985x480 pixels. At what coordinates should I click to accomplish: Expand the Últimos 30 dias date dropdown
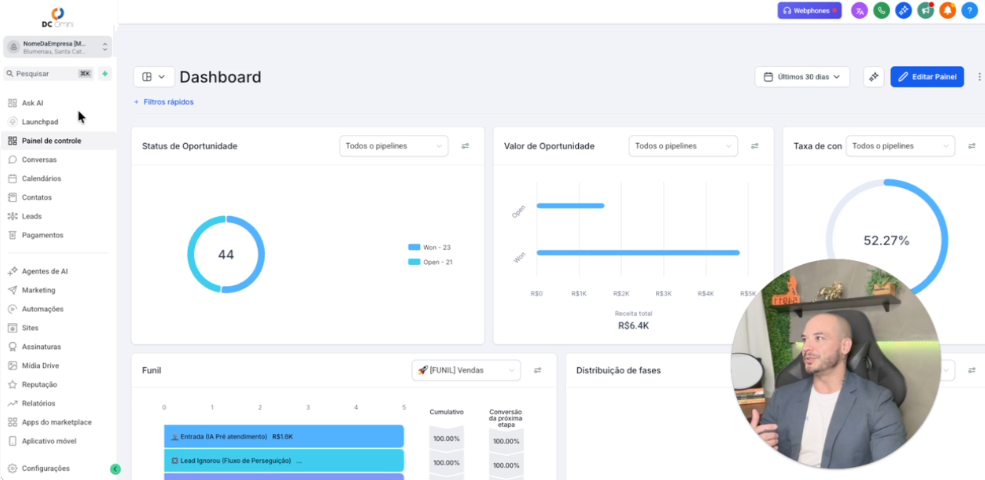pos(802,77)
